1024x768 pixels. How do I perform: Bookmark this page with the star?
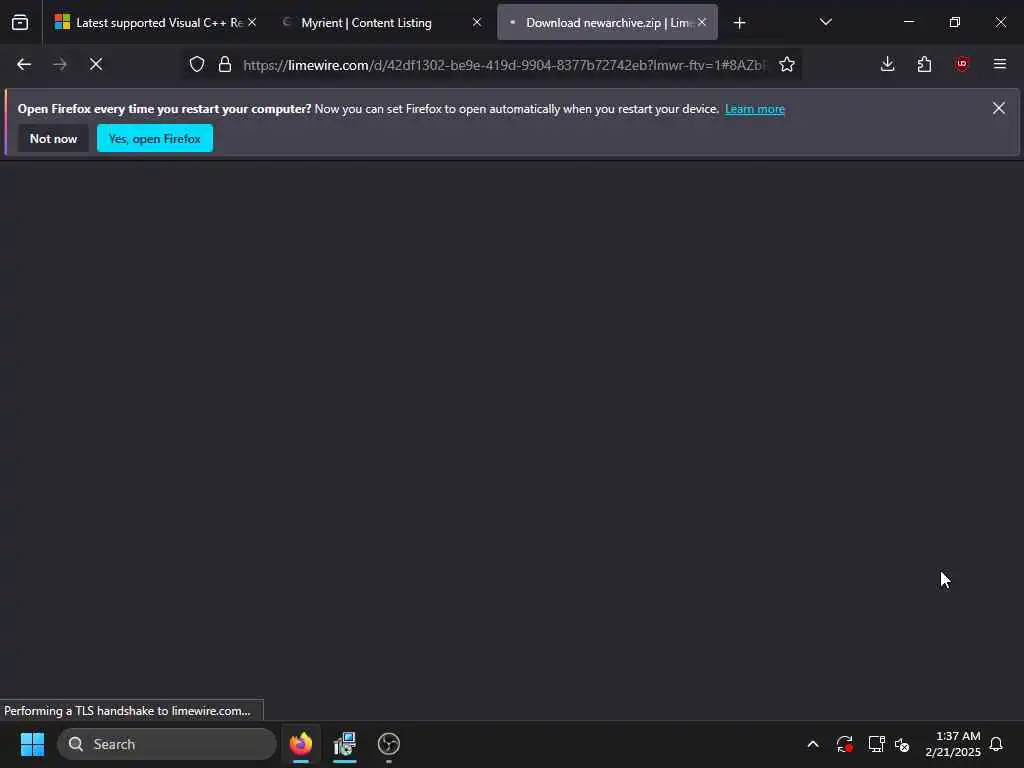tap(787, 65)
